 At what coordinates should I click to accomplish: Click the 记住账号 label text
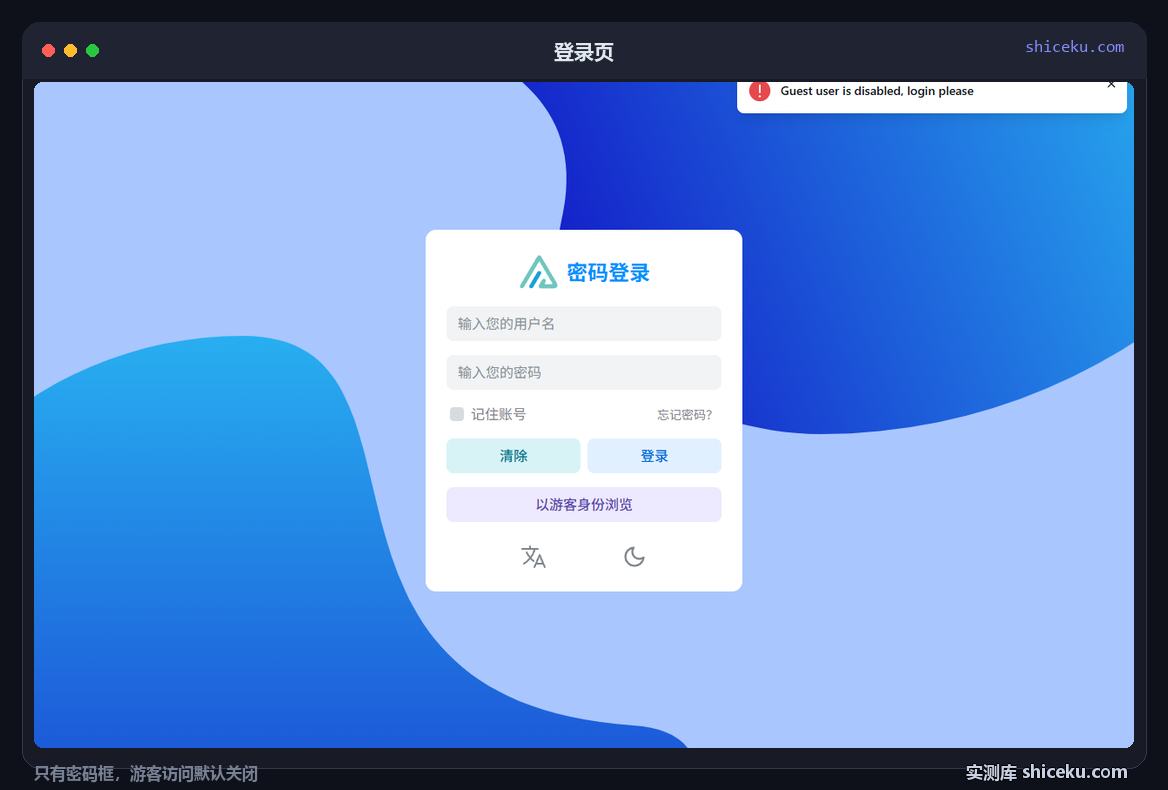[498, 414]
